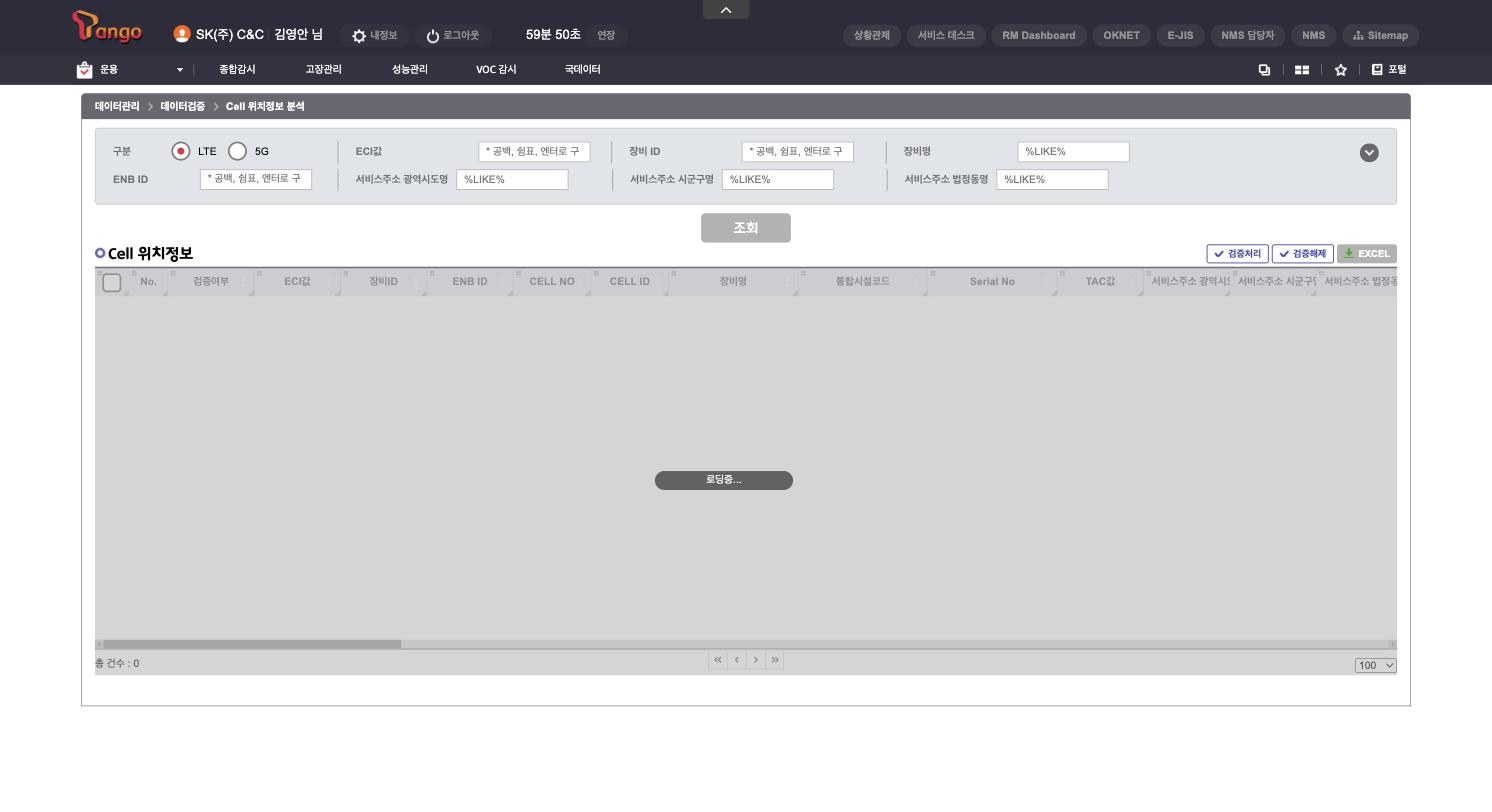Open the 상황관제 link
Image resolution: width=1492 pixels, height=812 pixels.
click(x=872, y=35)
